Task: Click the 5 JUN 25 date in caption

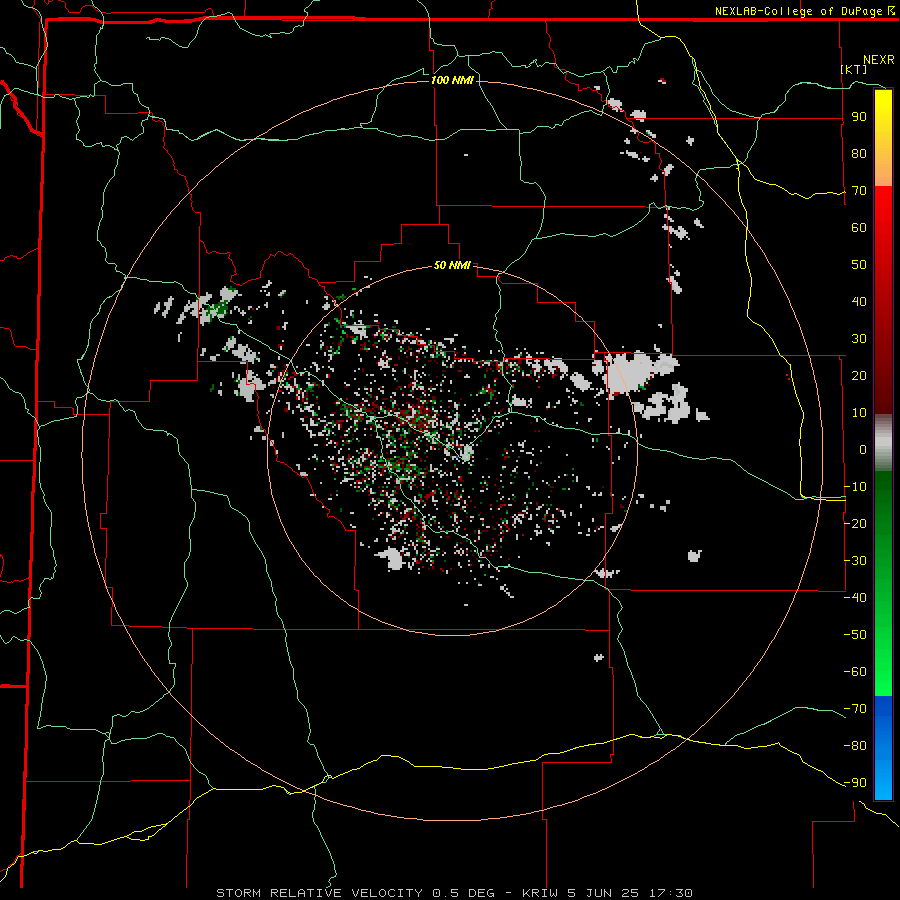Action: tap(603, 893)
